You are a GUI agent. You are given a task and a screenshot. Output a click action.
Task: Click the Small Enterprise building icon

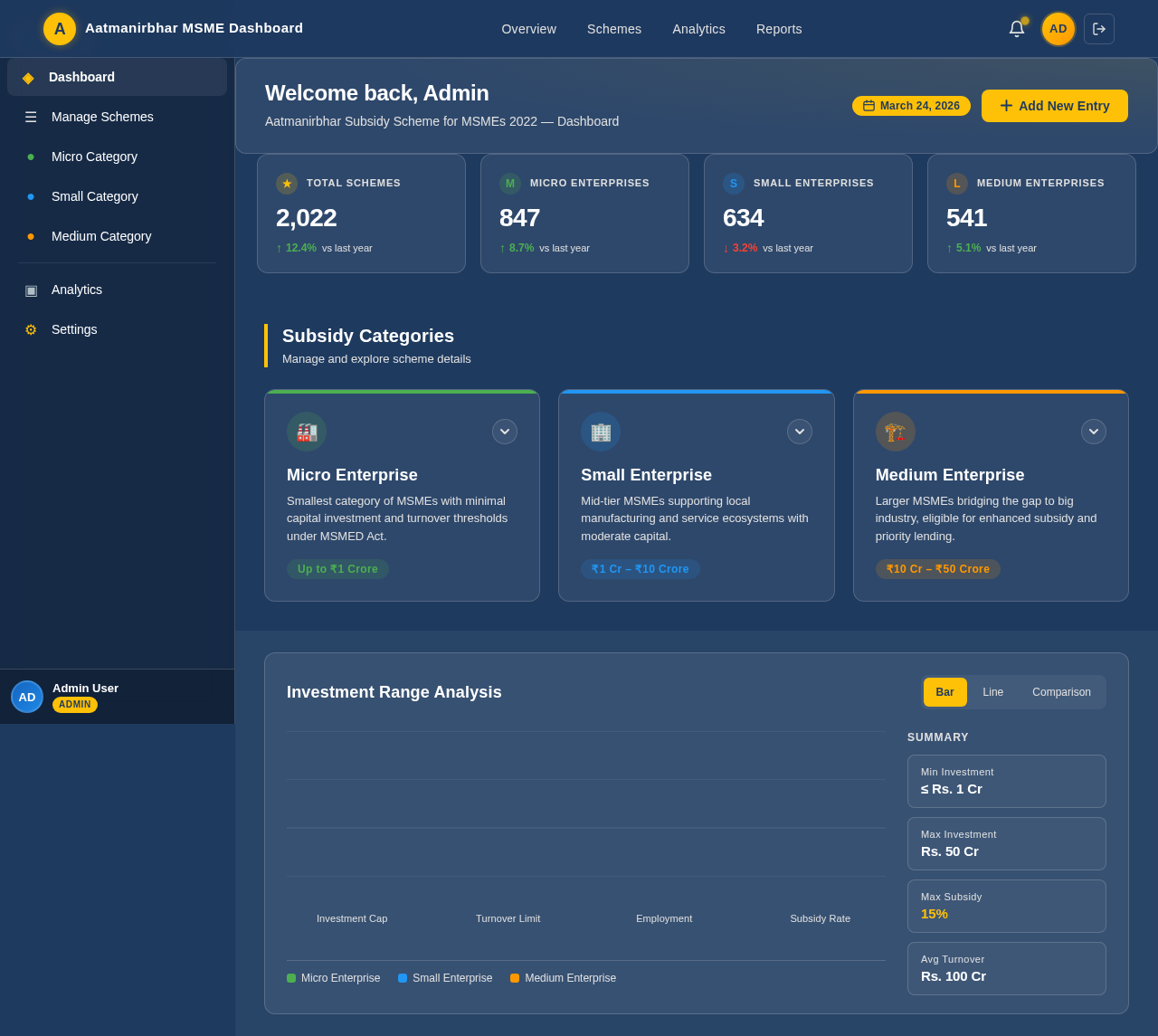600,431
